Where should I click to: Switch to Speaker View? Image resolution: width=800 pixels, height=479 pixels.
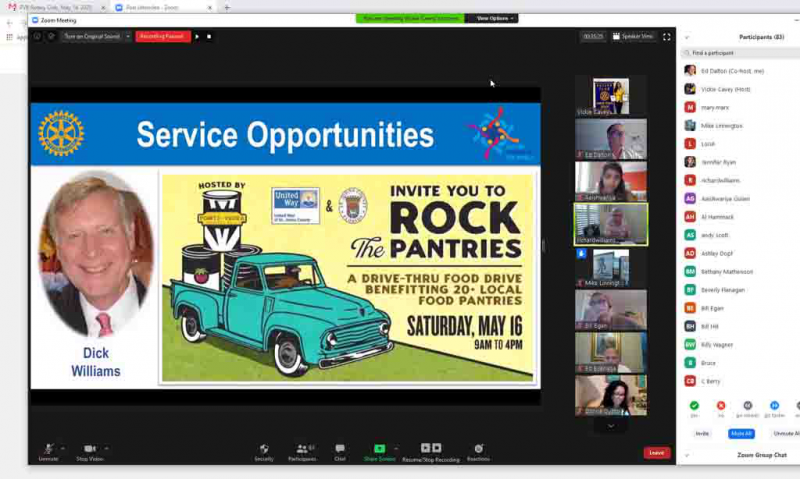click(633, 36)
